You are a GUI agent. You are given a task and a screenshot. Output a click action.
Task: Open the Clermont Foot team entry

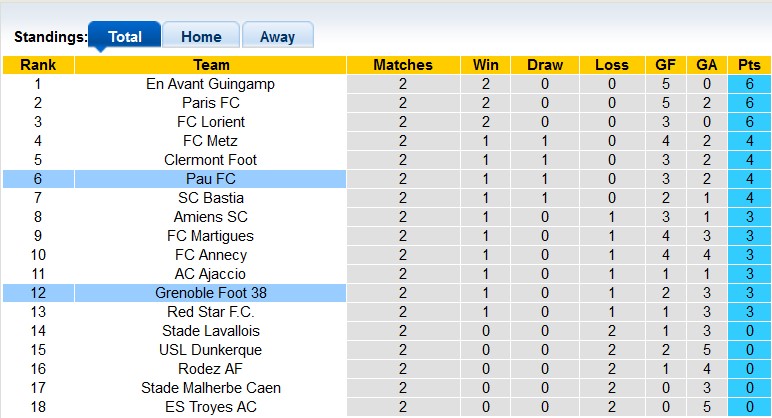pyautogui.click(x=210, y=160)
